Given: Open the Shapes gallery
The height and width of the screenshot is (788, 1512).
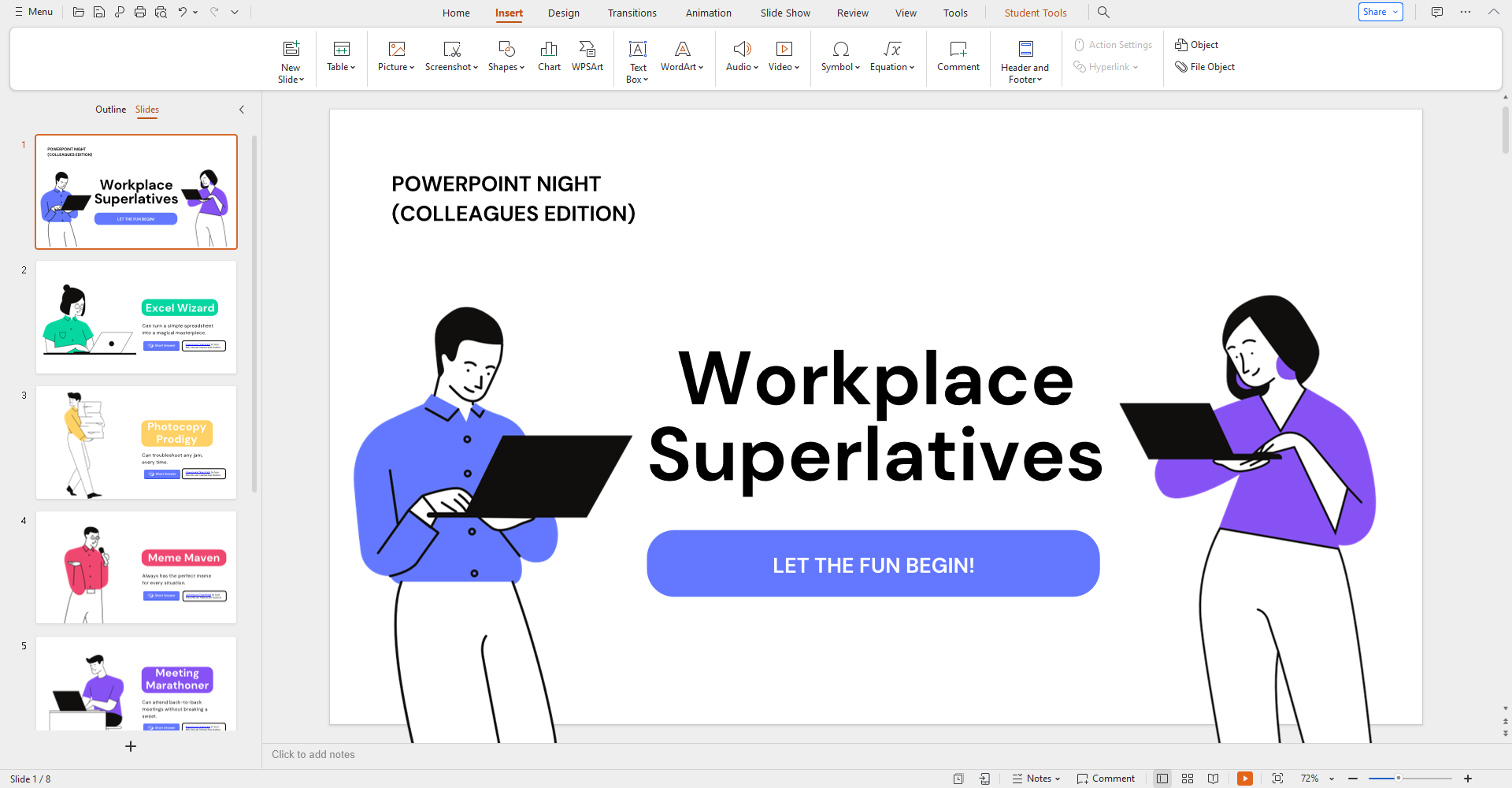Looking at the screenshot, I should (x=506, y=57).
